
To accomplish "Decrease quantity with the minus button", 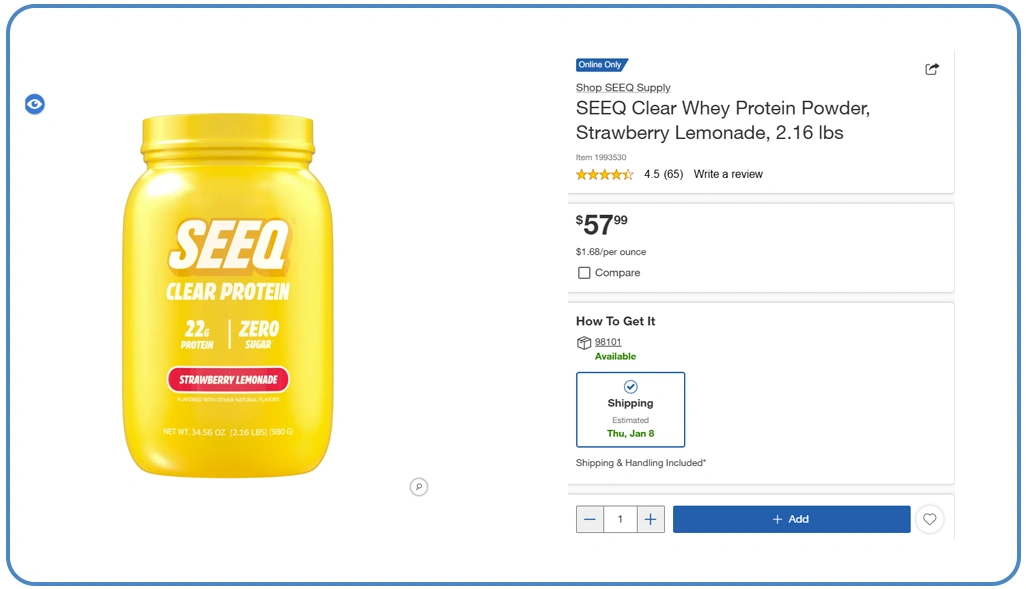I will [590, 519].
